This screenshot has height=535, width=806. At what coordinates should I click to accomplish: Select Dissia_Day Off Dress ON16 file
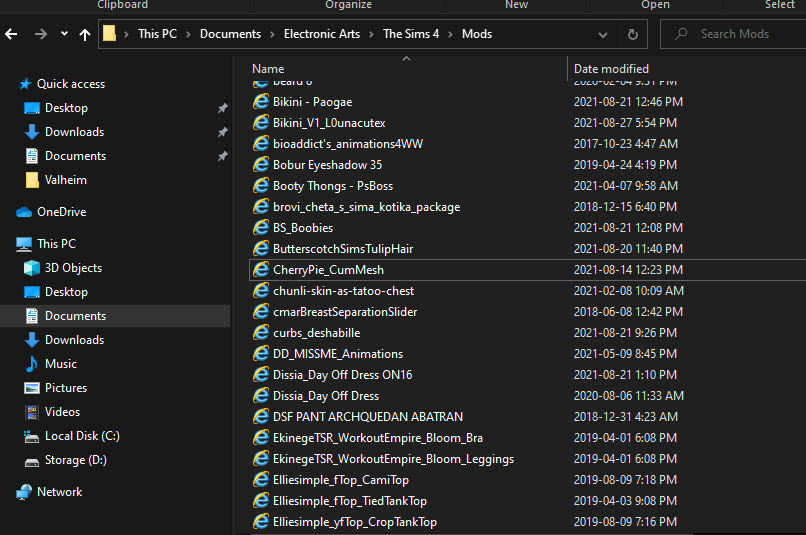point(342,375)
